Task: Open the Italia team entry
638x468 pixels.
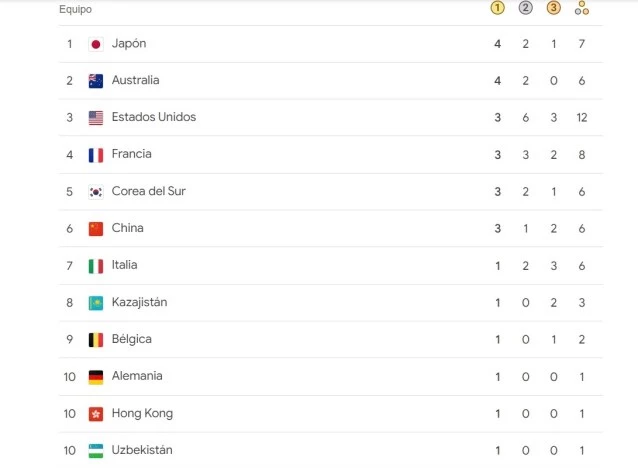Action: click(125, 265)
